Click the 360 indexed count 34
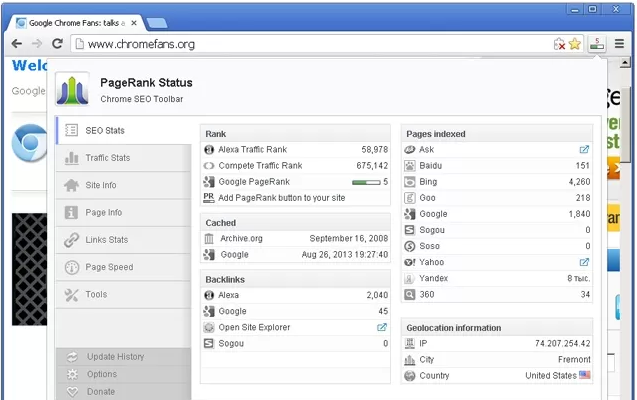Viewport: 637px width, 400px height. [585, 294]
